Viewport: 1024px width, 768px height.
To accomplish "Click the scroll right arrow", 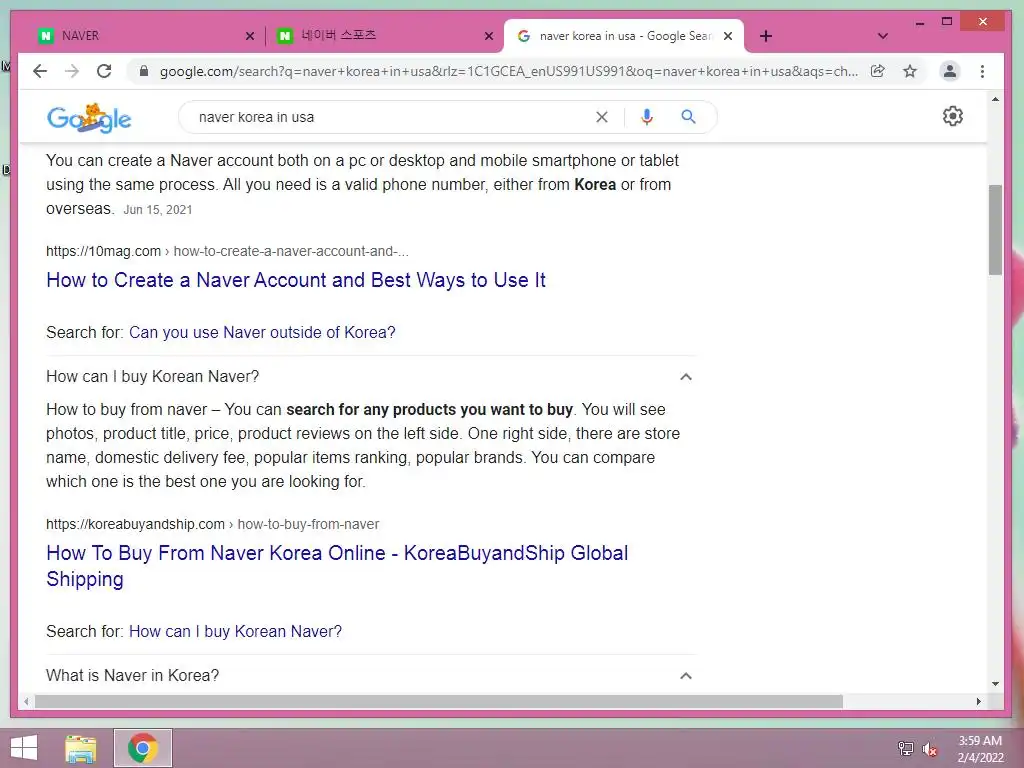I will [x=978, y=701].
